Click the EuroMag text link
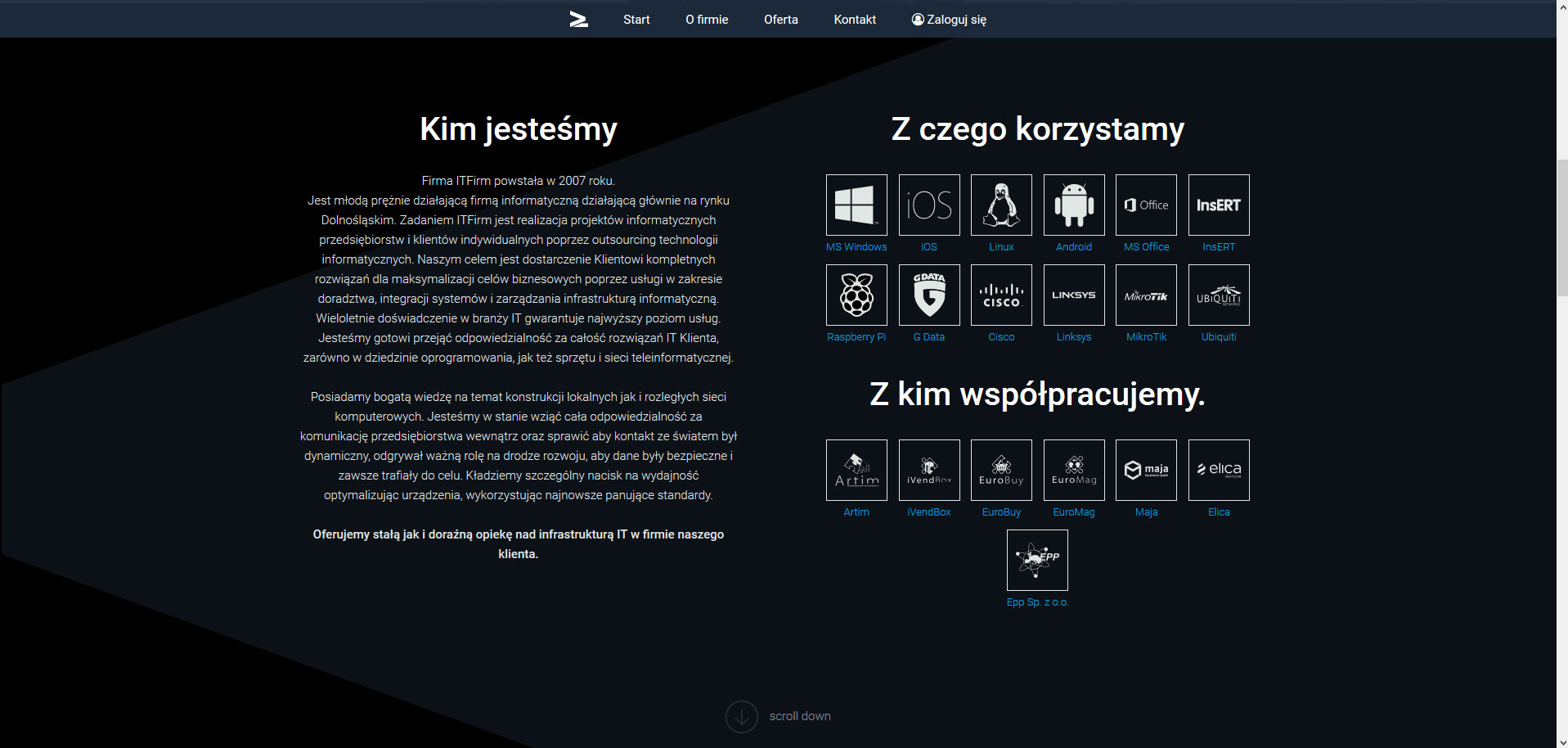 [1074, 511]
